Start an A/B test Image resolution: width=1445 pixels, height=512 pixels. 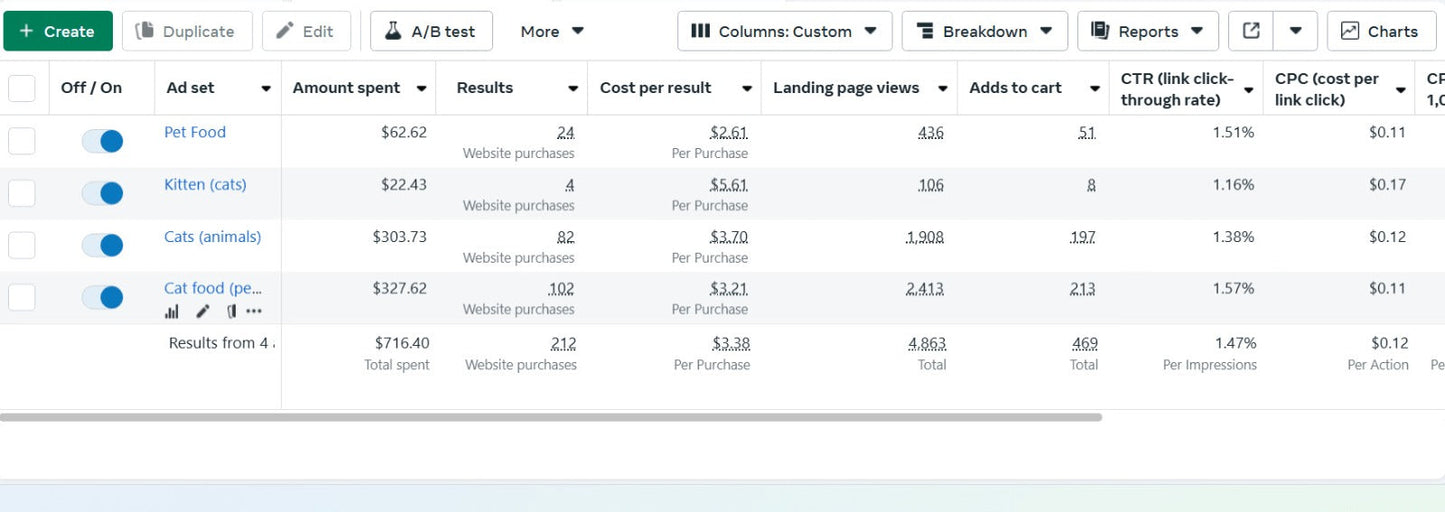coord(432,31)
